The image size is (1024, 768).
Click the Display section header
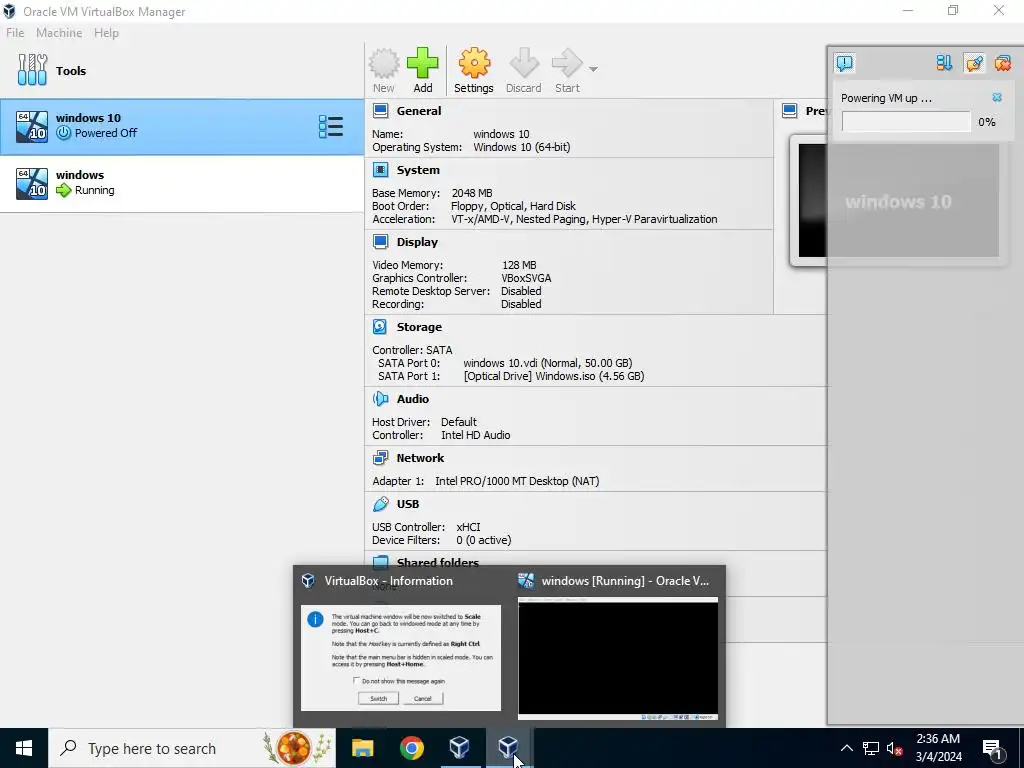417,242
